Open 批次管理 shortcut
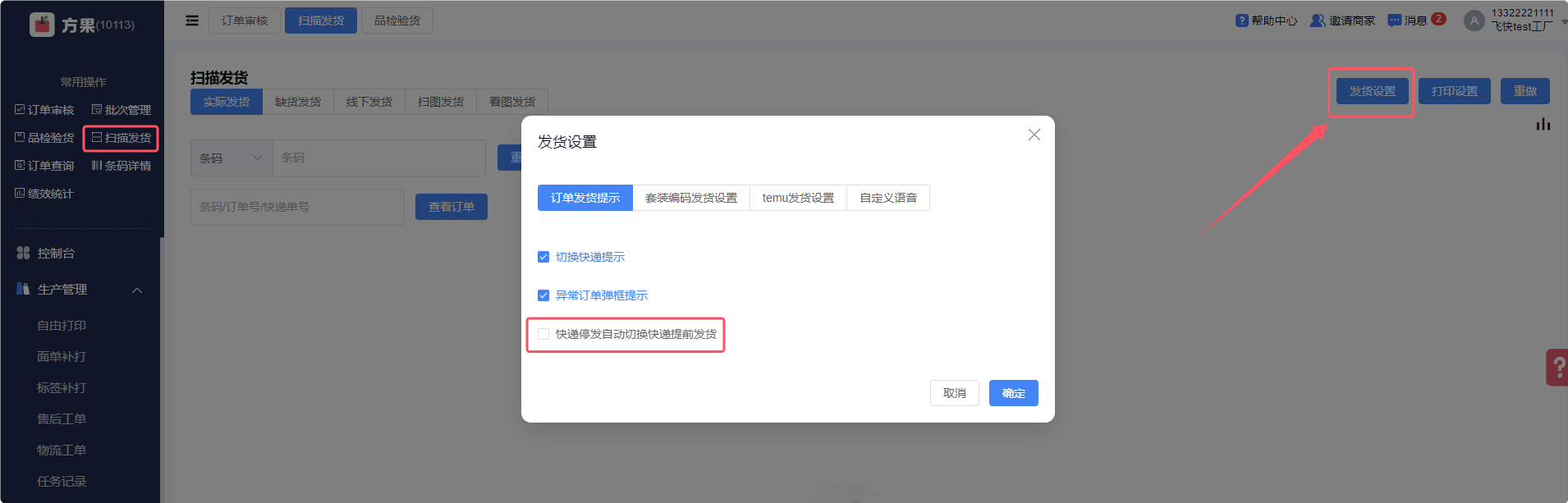The height and width of the screenshot is (503, 1568). [x=121, y=110]
